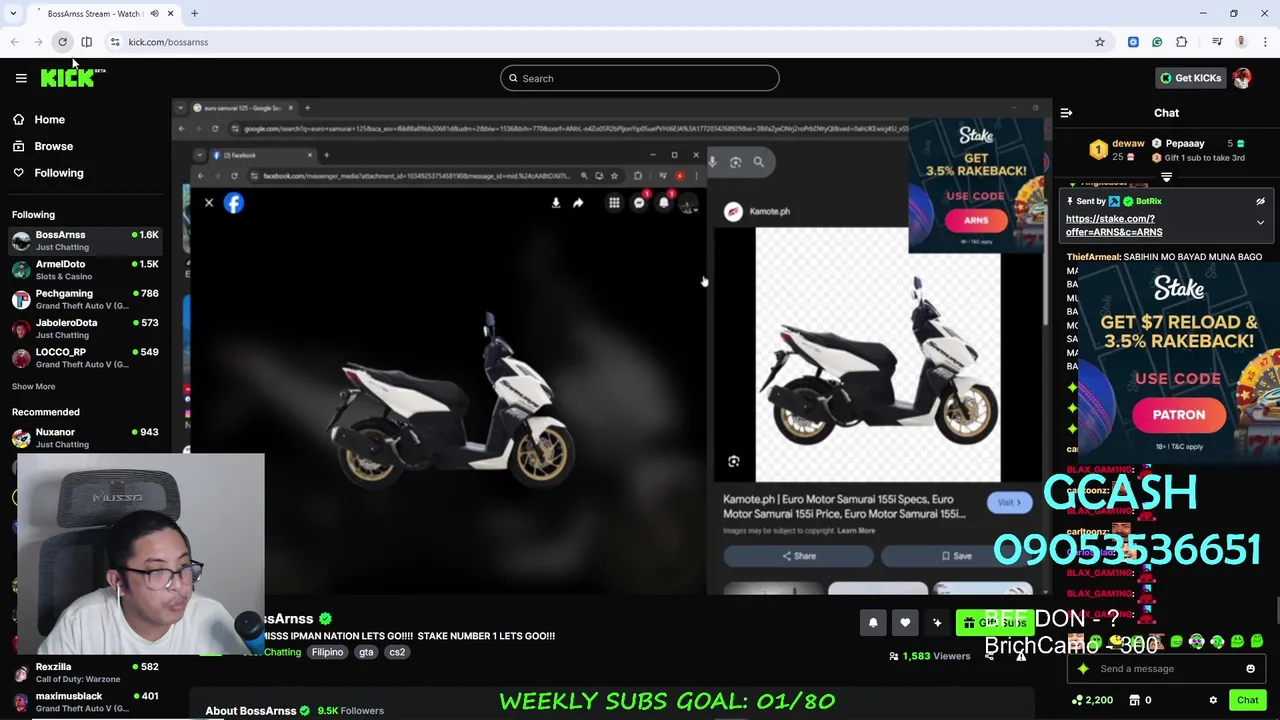This screenshot has width=1280, height=720.
Task: Expand the gift sub leaderboard handle
Action: coord(1166,177)
